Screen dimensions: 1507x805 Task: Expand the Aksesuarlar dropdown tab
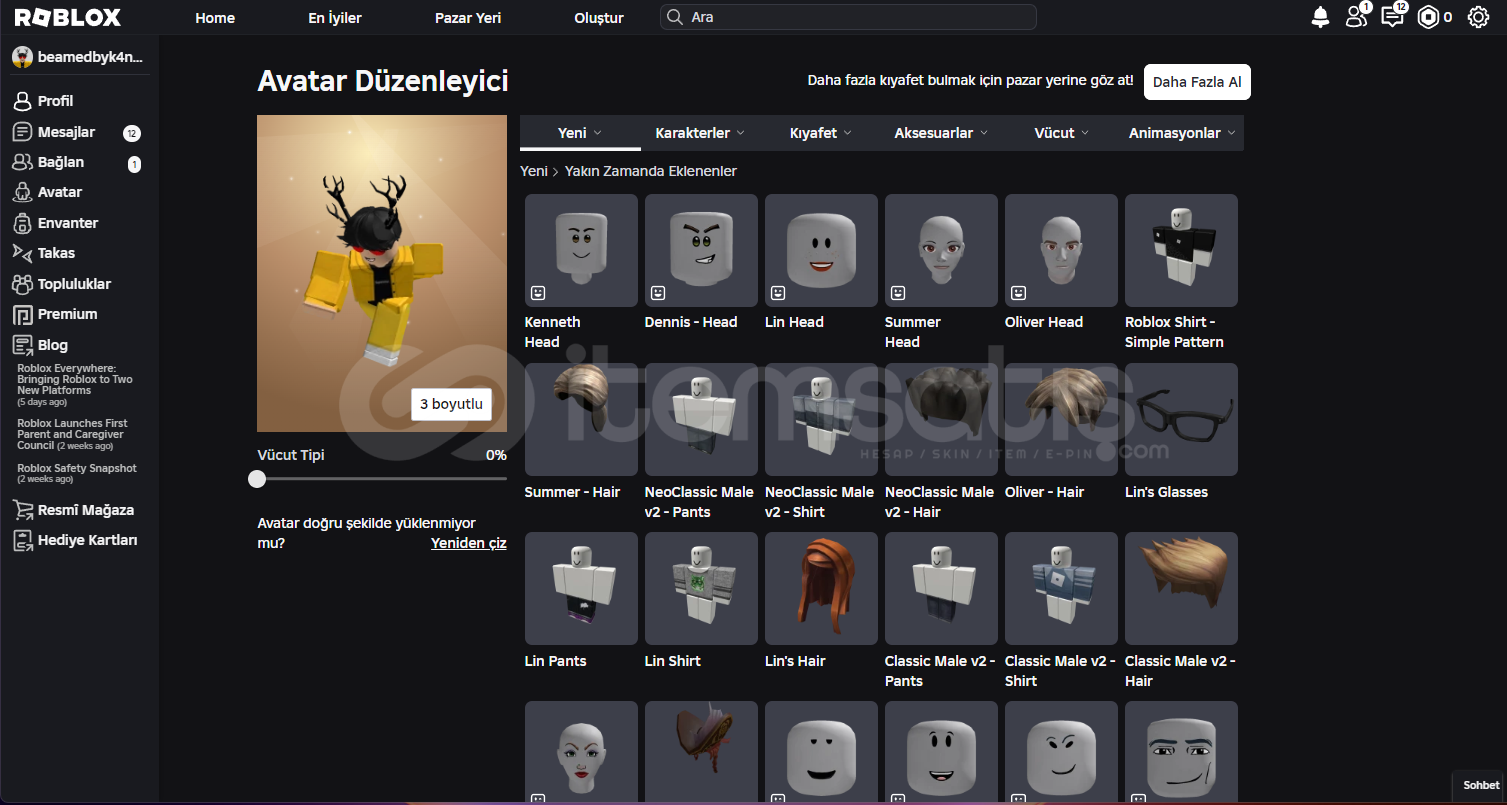(x=940, y=133)
